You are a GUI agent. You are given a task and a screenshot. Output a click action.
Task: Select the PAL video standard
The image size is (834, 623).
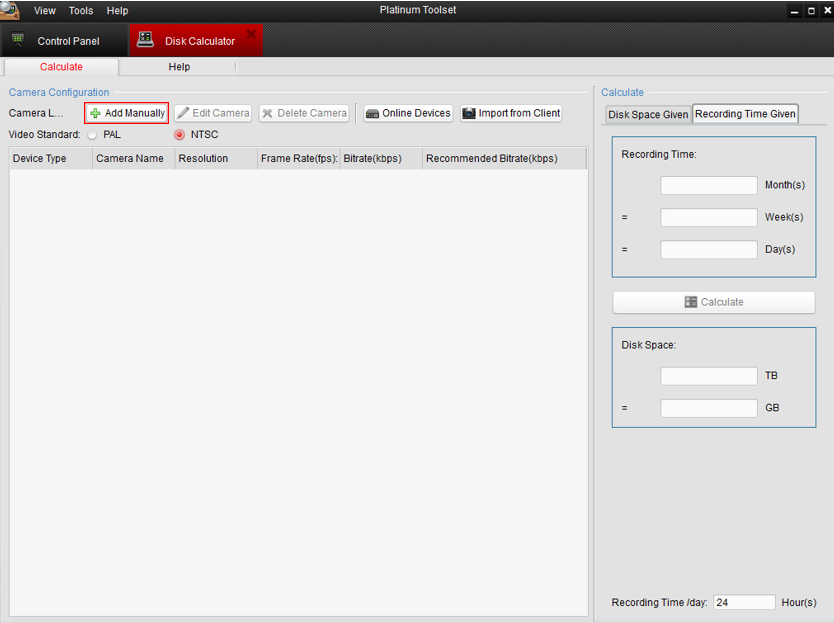click(x=93, y=135)
